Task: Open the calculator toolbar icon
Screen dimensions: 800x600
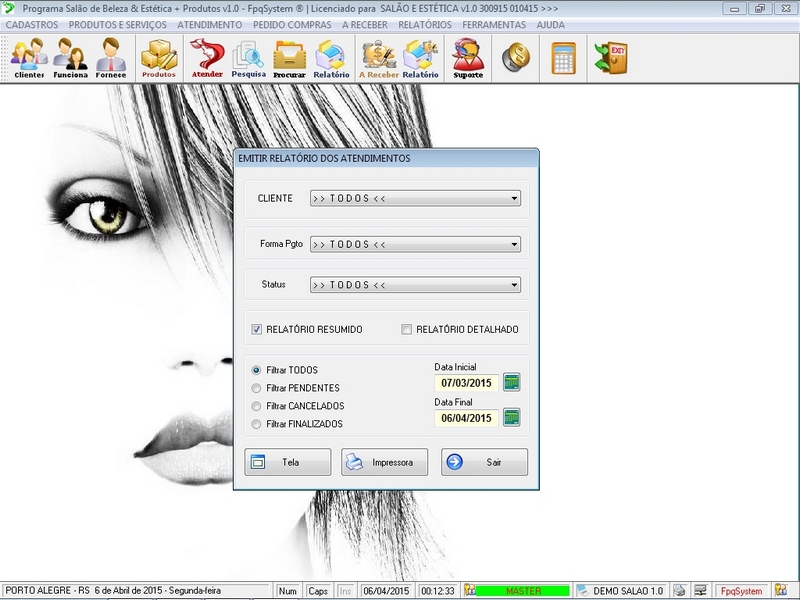Action: click(564, 58)
